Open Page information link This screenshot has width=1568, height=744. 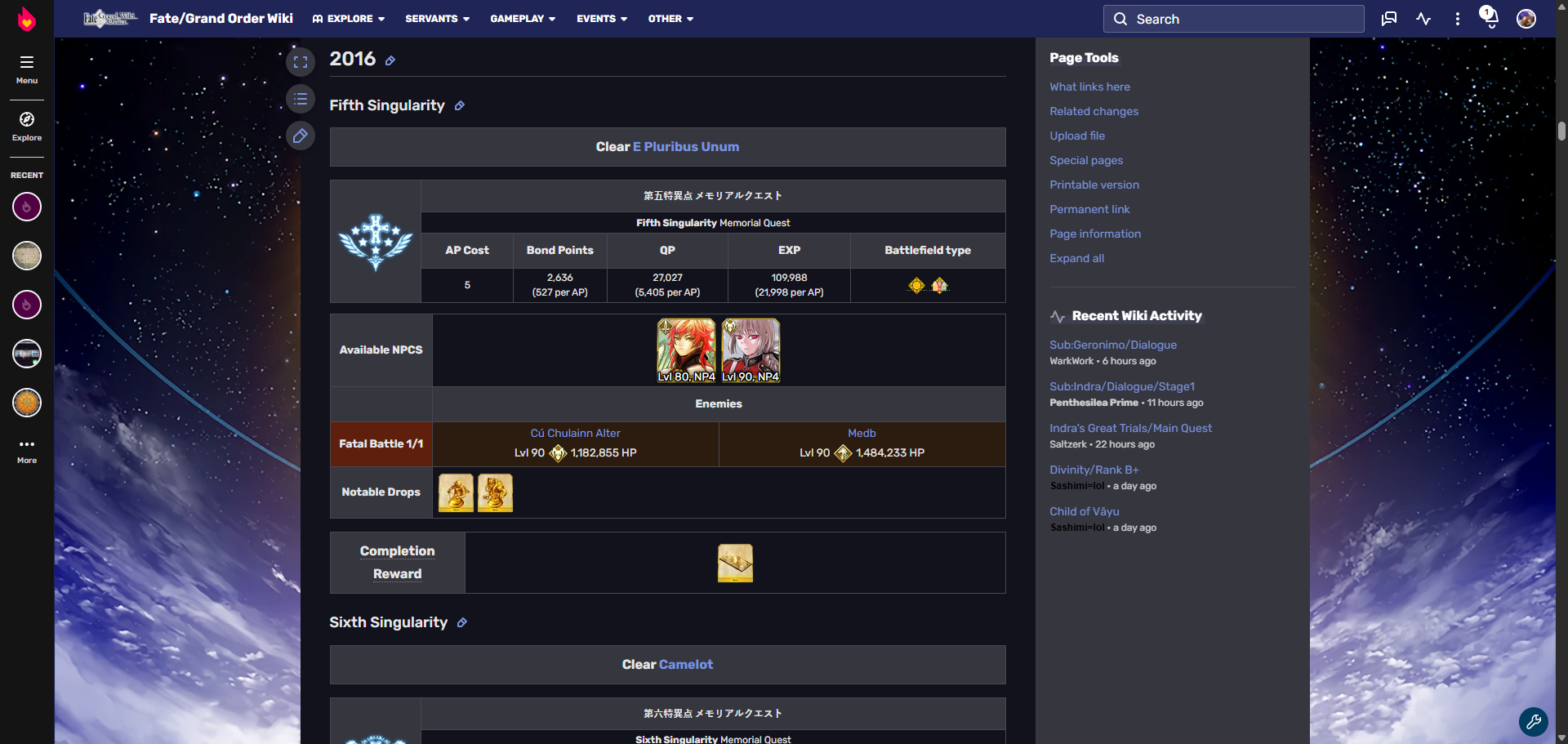[1095, 234]
